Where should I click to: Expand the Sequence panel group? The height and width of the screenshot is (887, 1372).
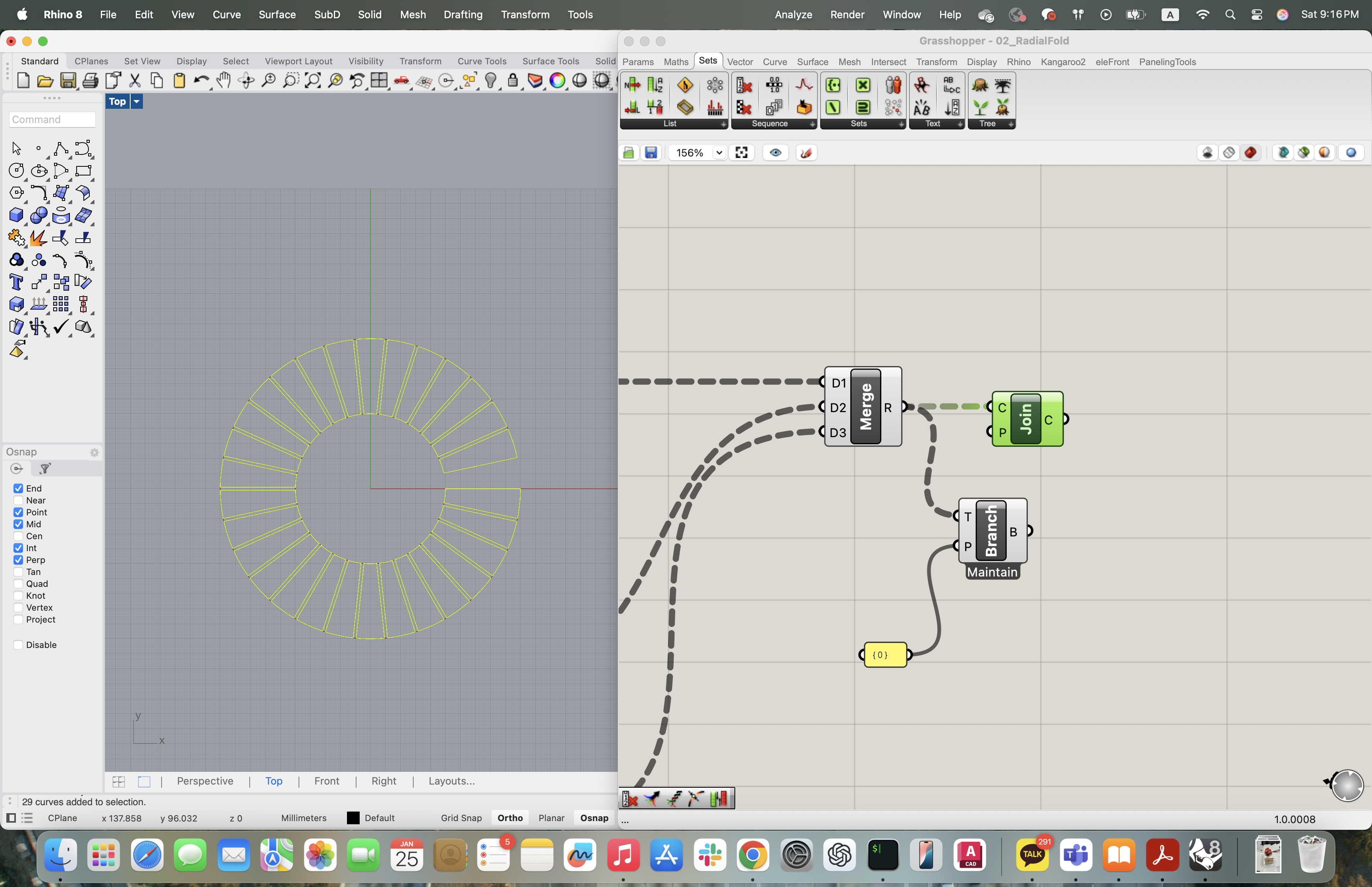click(x=812, y=124)
